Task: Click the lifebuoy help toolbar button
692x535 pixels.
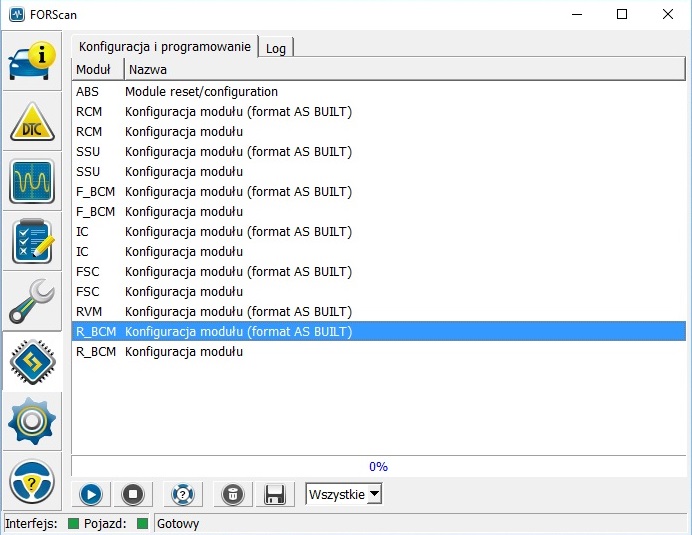Action: 182,494
